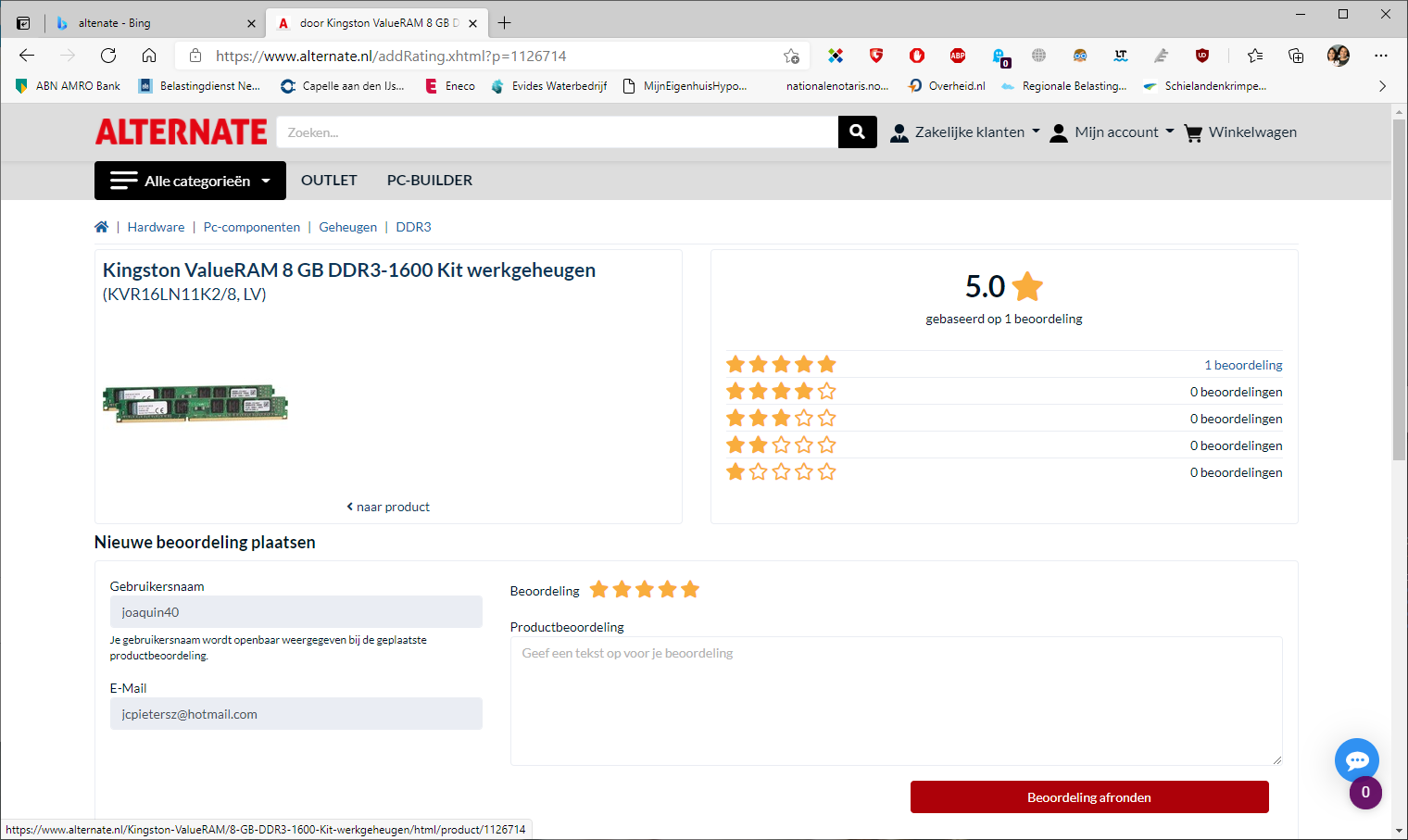Click inside the Productbeoordeling text area

[895, 699]
